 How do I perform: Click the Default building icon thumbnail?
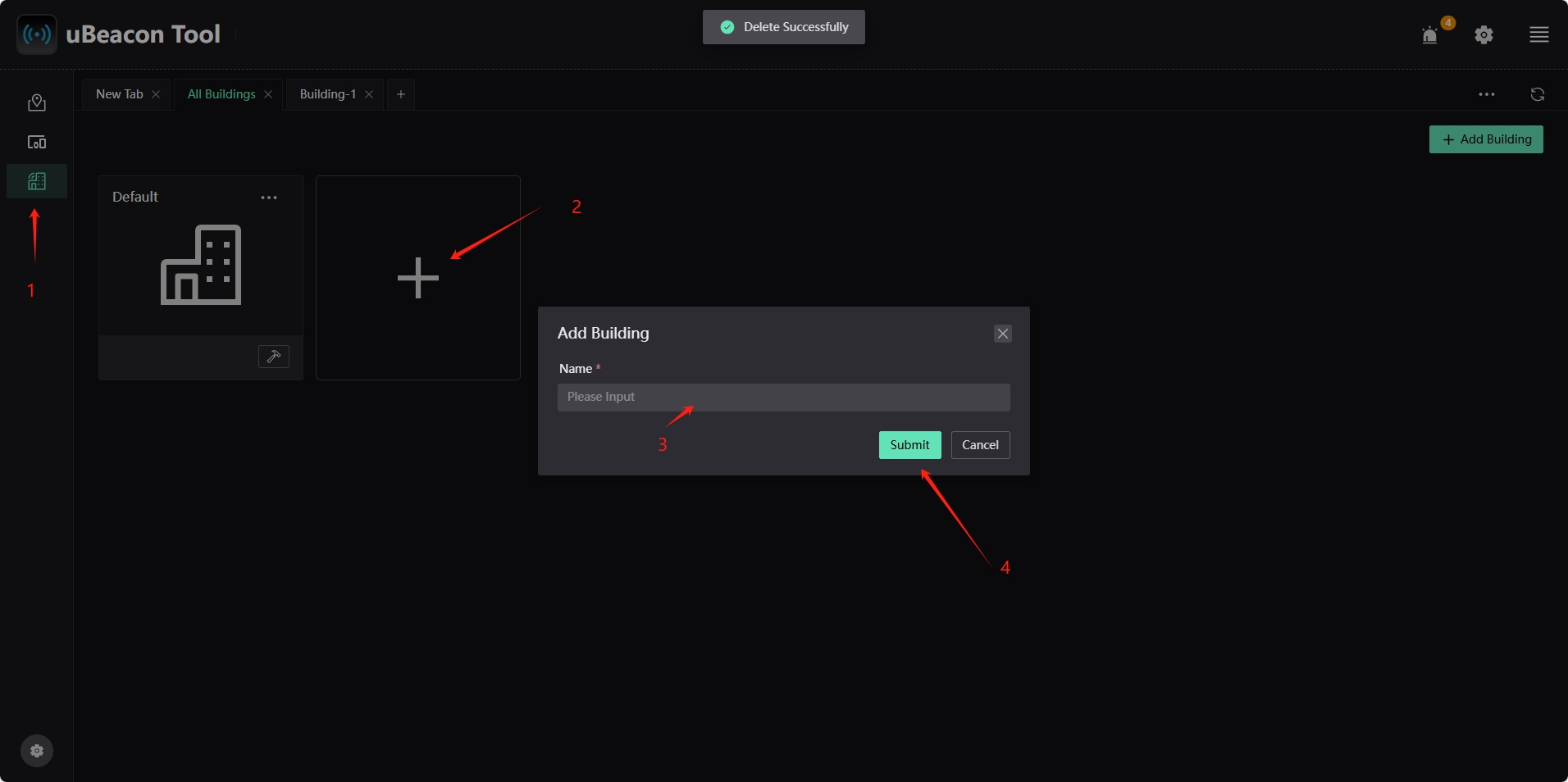click(201, 265)
